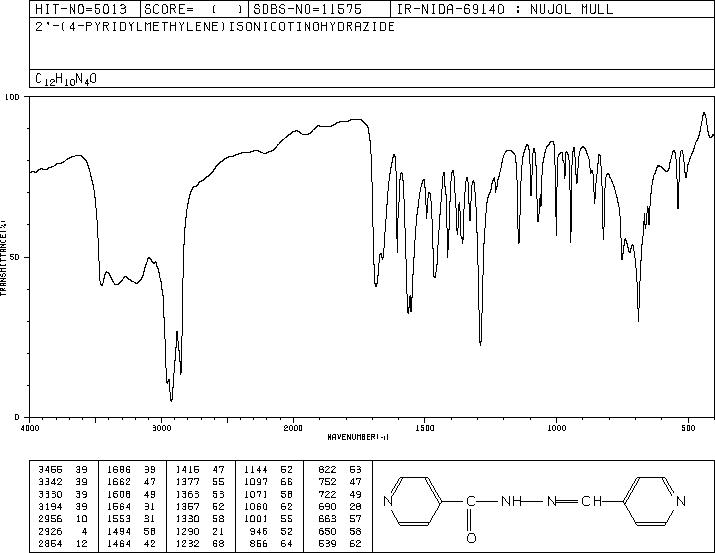Viewport: 715px width, 553px height.
Task: Click the right pyridine ring in structure
Action: 652,502
